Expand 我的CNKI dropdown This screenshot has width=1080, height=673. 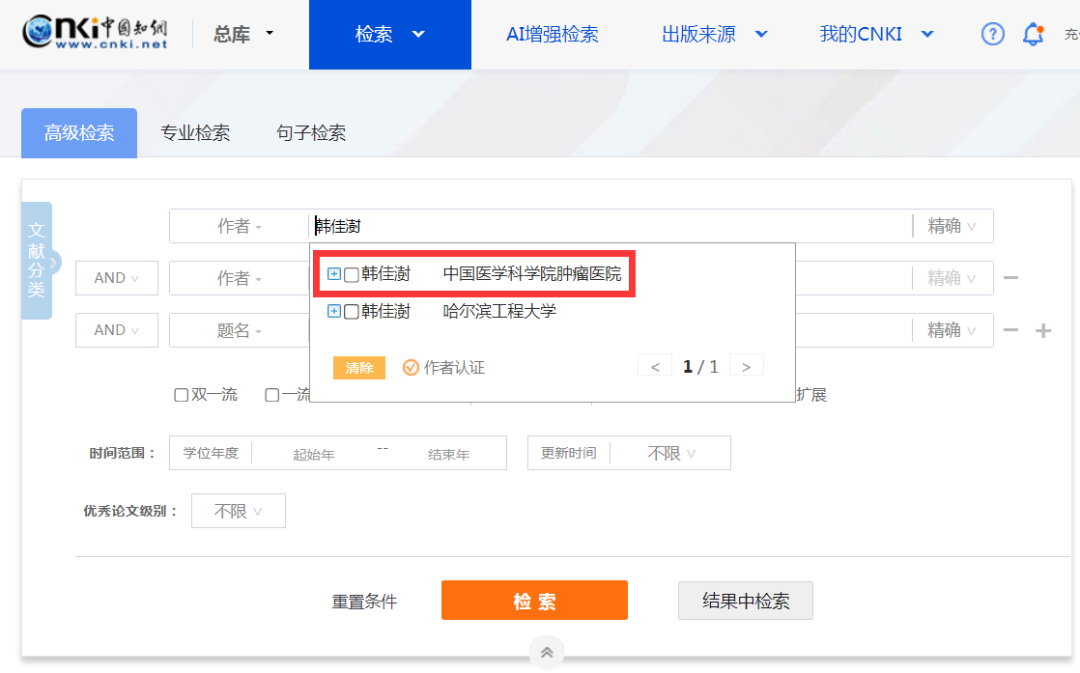point(876,34)
